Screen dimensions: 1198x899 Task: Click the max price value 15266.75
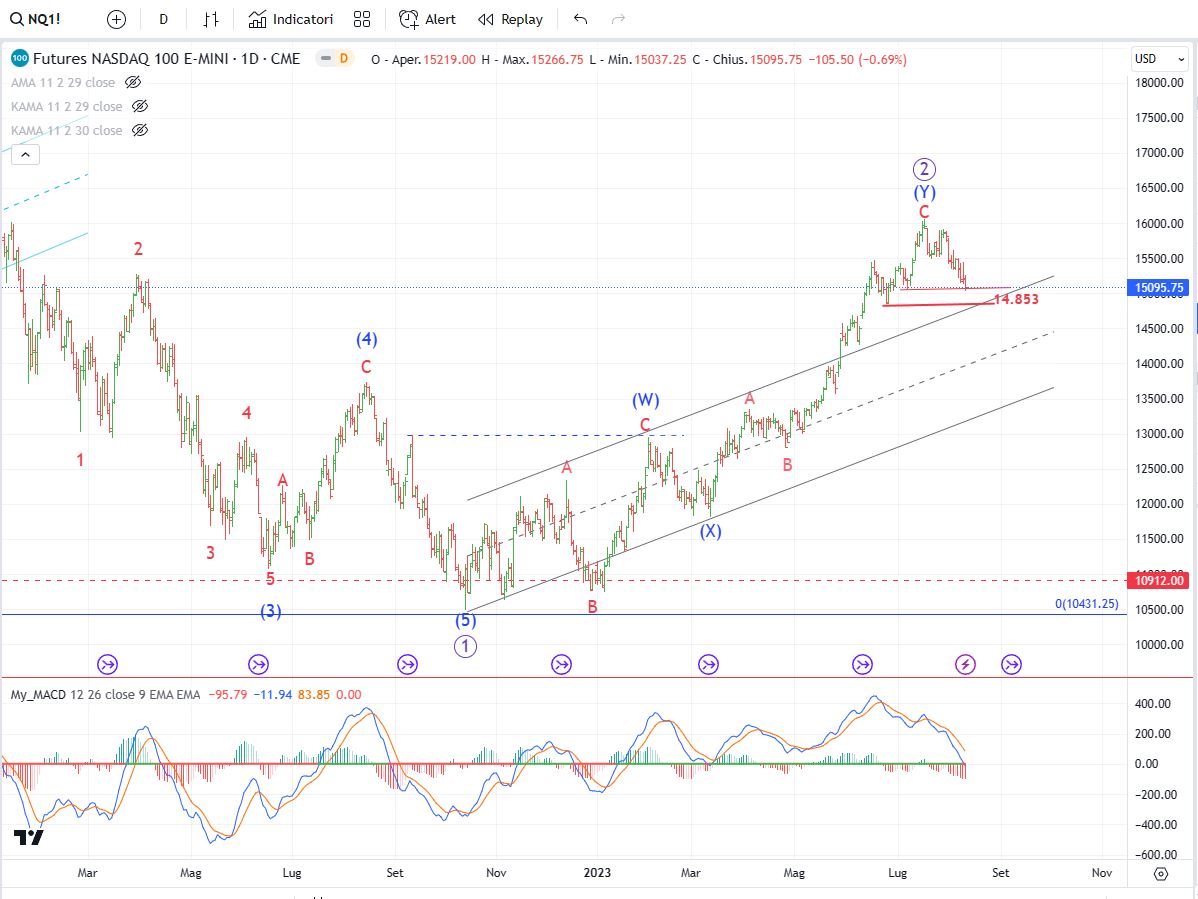click(557, 60)
